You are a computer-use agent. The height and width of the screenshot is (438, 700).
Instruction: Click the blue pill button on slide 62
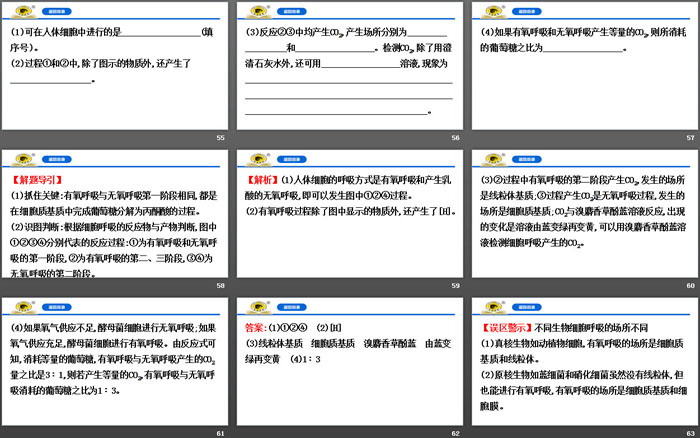click(292, 307)
